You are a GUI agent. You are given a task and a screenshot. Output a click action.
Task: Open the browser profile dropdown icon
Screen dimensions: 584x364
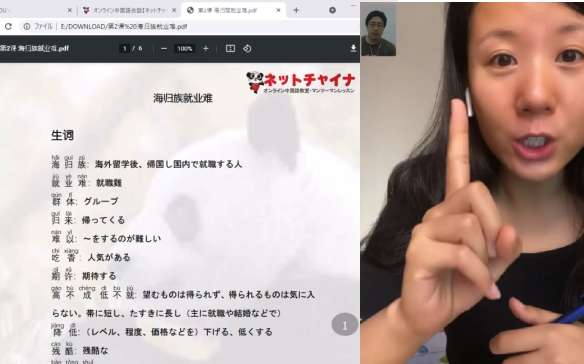click(332, 10)
